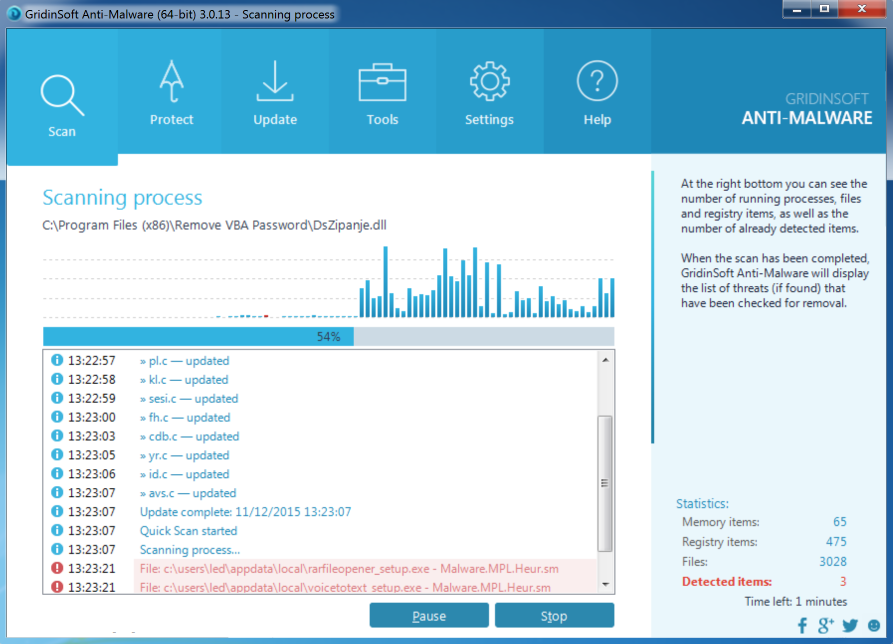Viewport: 893px width, 644px height.
Task: Stop the scan with Stop button
Action: click(554, 616)
